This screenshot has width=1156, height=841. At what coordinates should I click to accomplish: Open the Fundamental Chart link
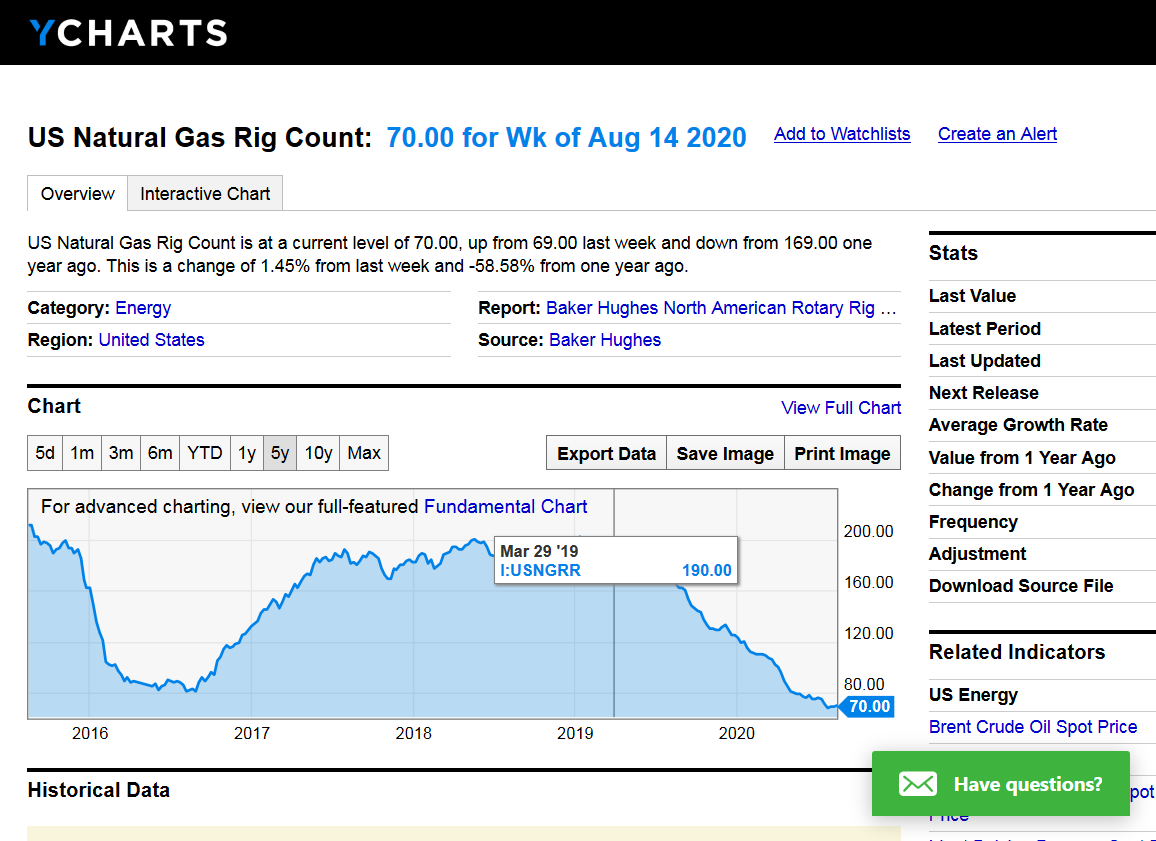pyautogui.click(x=506, y=506)
